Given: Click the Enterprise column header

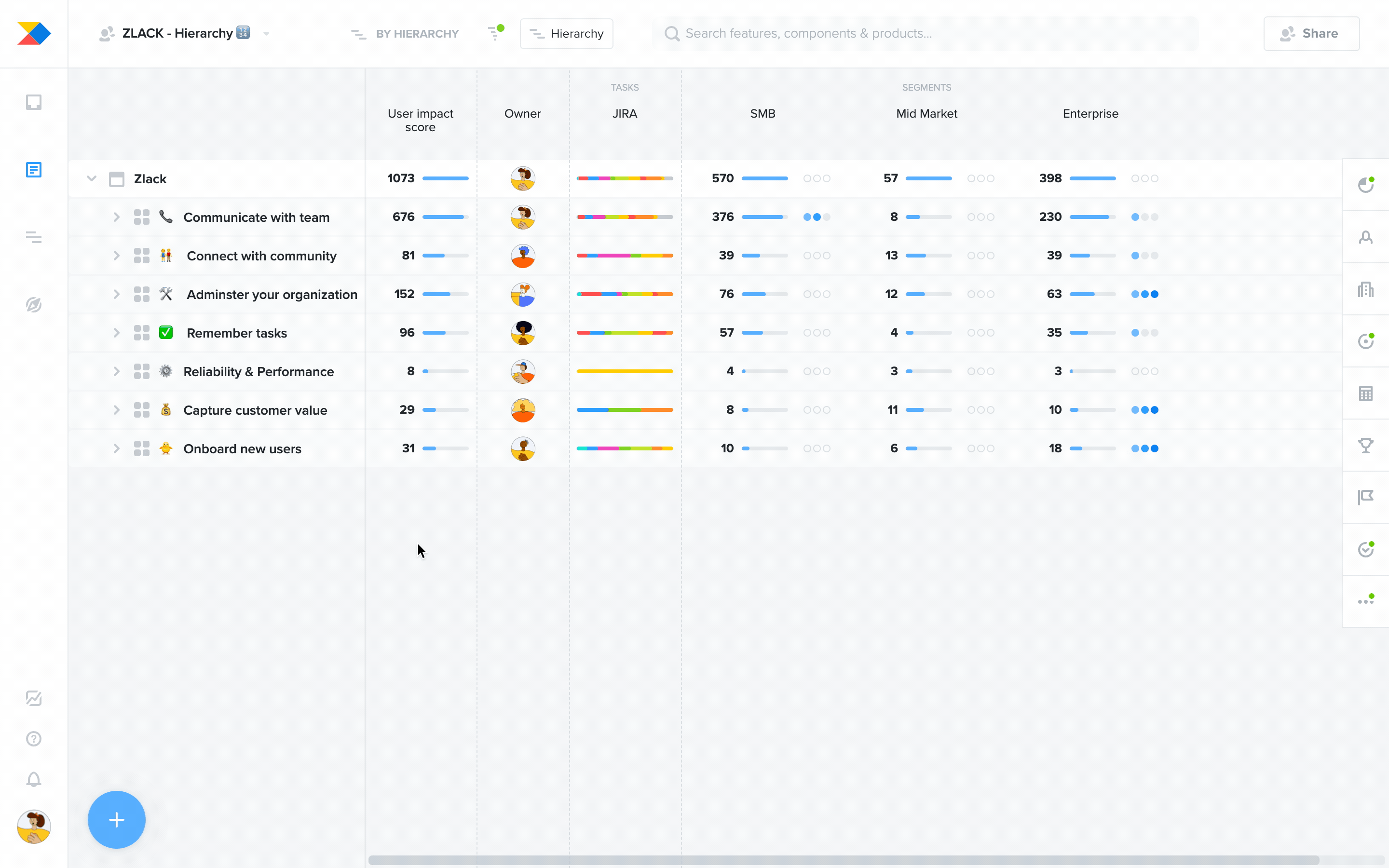Looking at the screenshot, I should pyautogui.click(x=1090, y=114).
